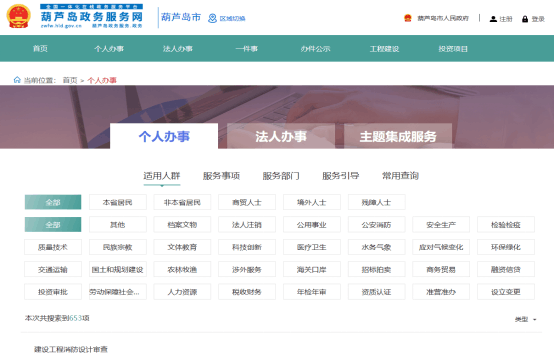Open 个人办事 in the green navigation bar
Image resolution: width=554 pixels, height=364 pixels.
[109, 49]
